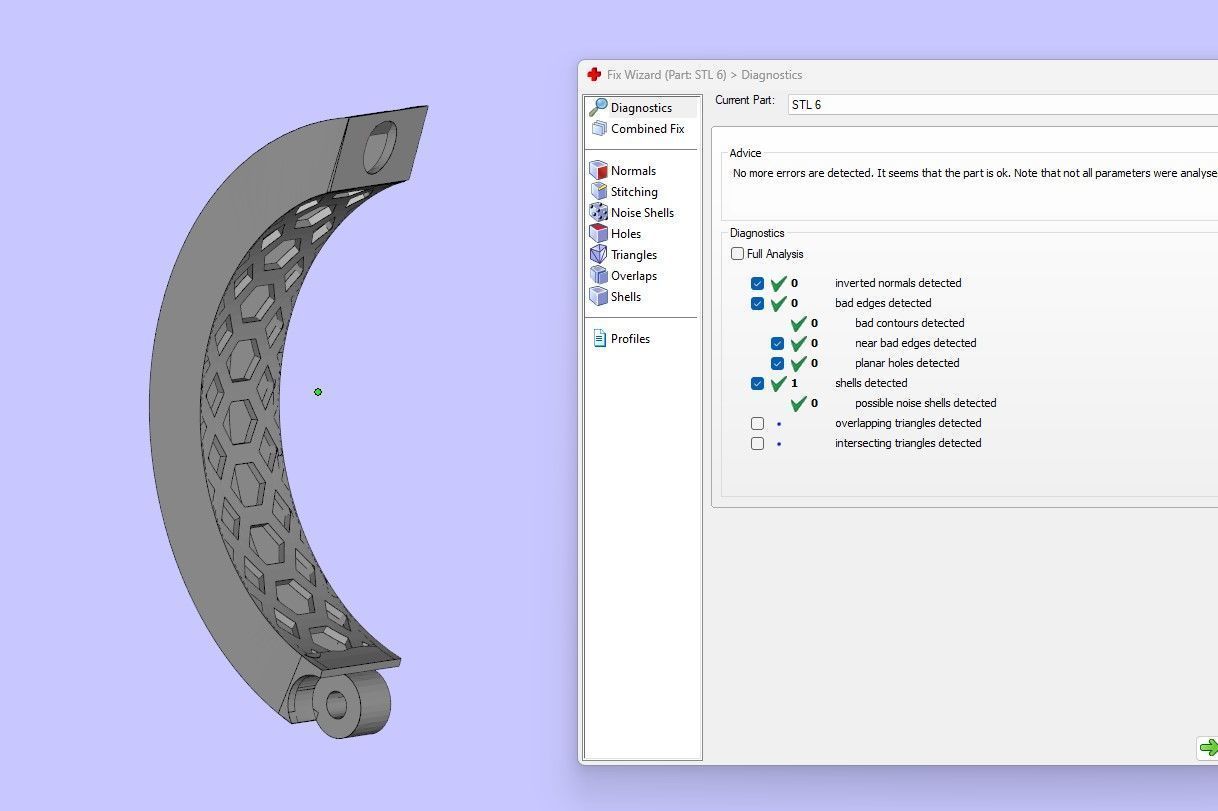Select the Stitching repair tool
Viewport: 1218px width, 811px height.
pos(634,191)
